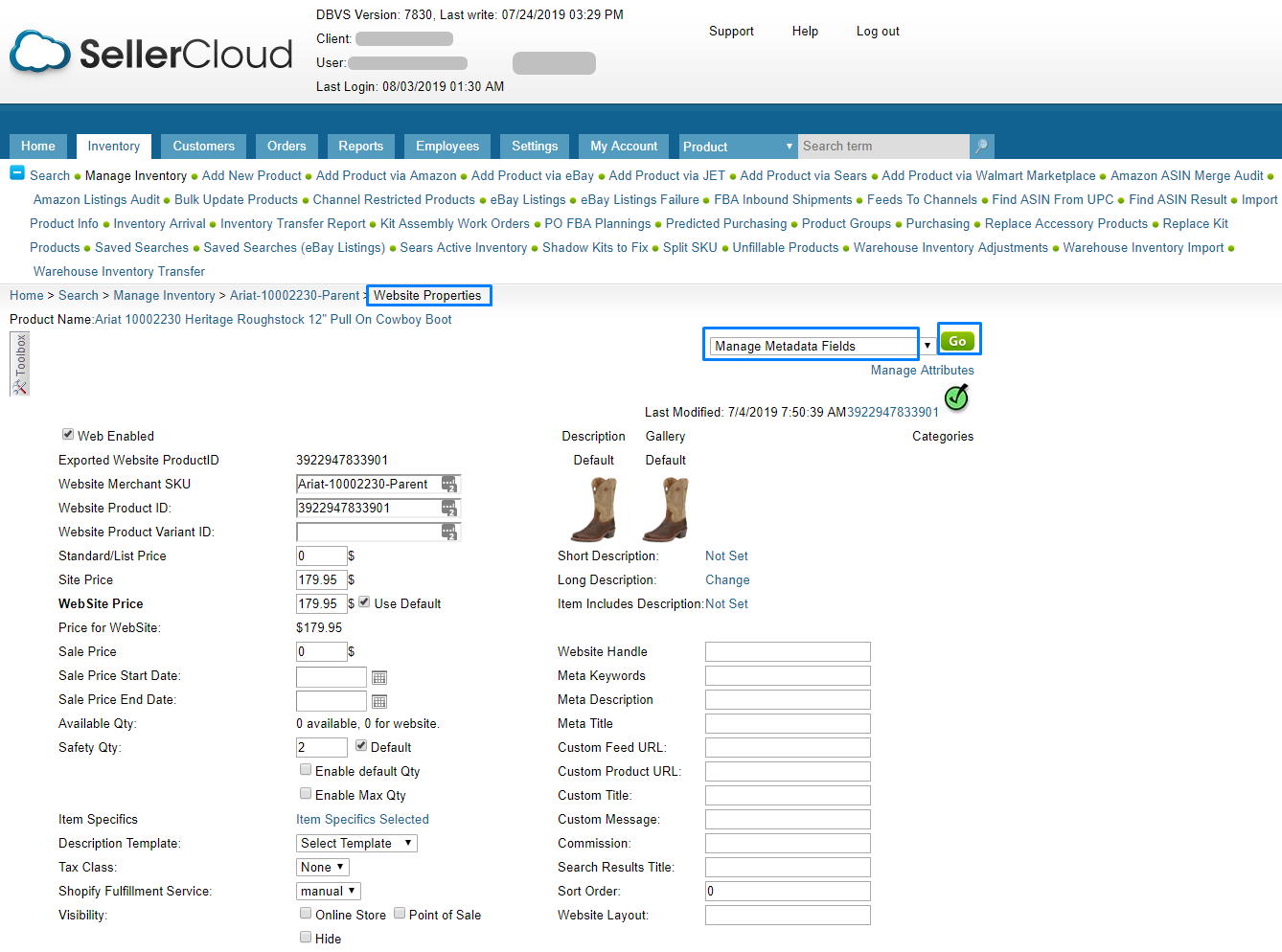
Task: Uncheck Use Default for WebSite Price
Action: (x=364, y=601)
